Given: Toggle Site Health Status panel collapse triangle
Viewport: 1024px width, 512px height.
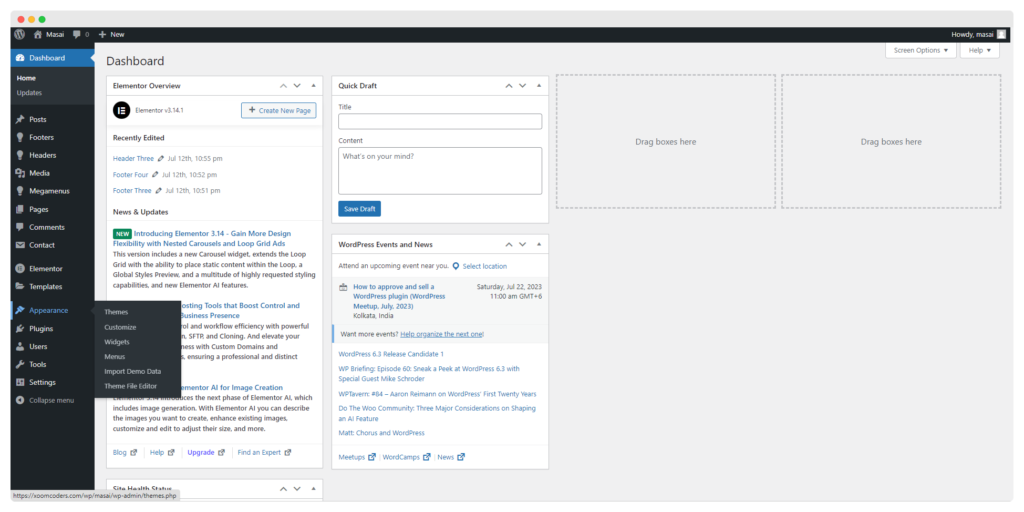Looking at the screenshot, I should pyautogui.click(x=313, y=488).
